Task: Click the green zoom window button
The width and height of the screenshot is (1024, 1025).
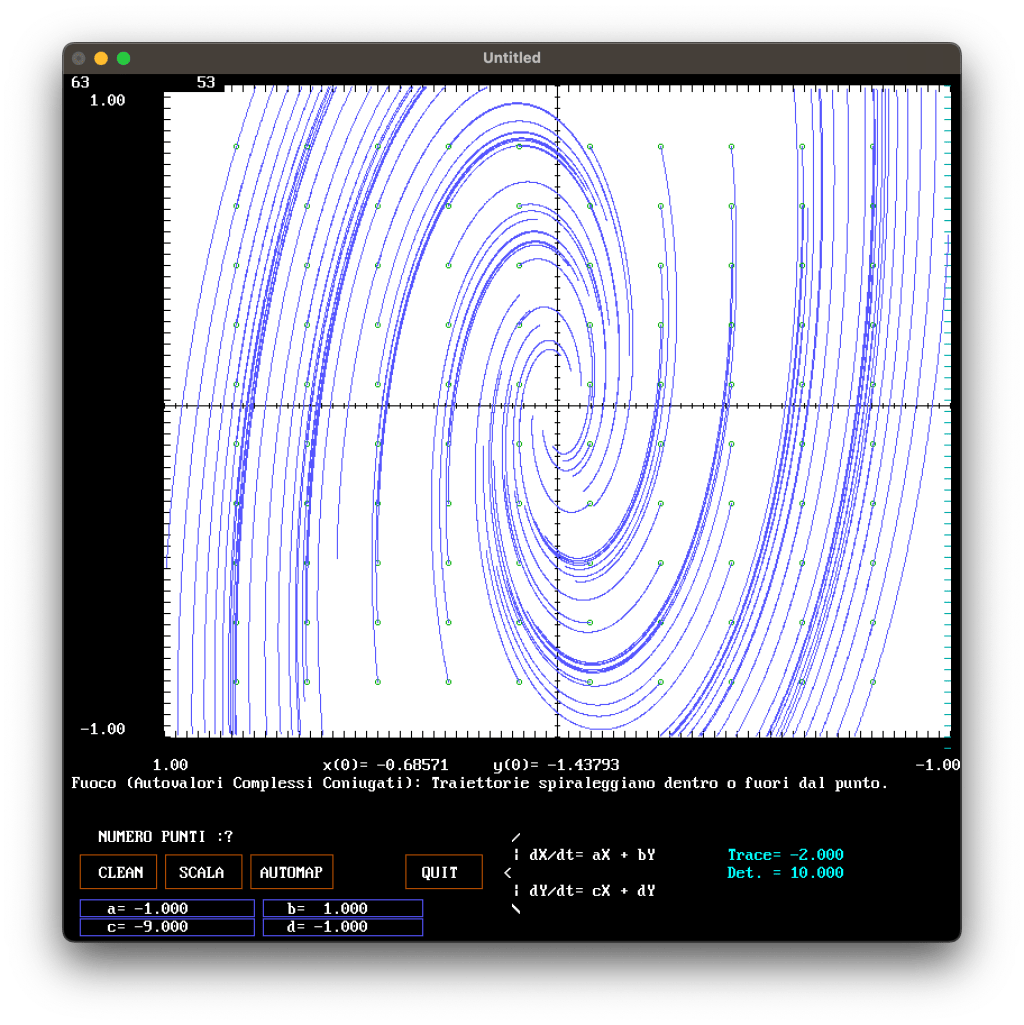Action: pos(123,58)
